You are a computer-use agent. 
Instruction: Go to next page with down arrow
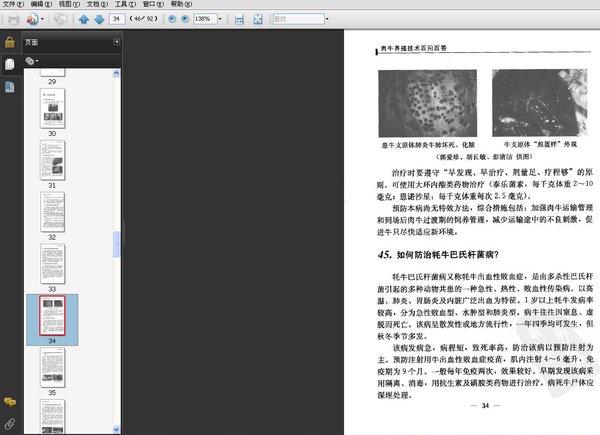coord(98,19)
